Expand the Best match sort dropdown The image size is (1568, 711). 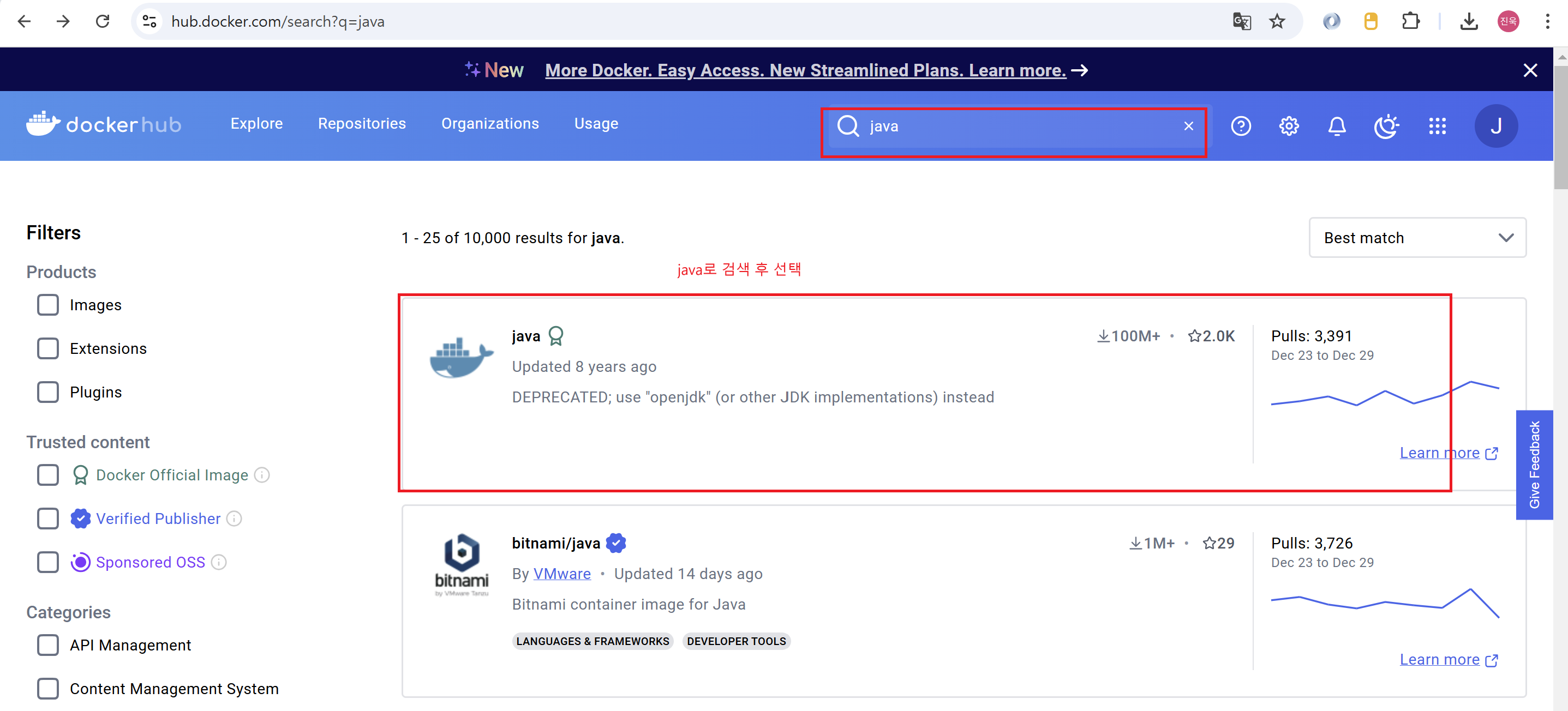(1417, 238)
